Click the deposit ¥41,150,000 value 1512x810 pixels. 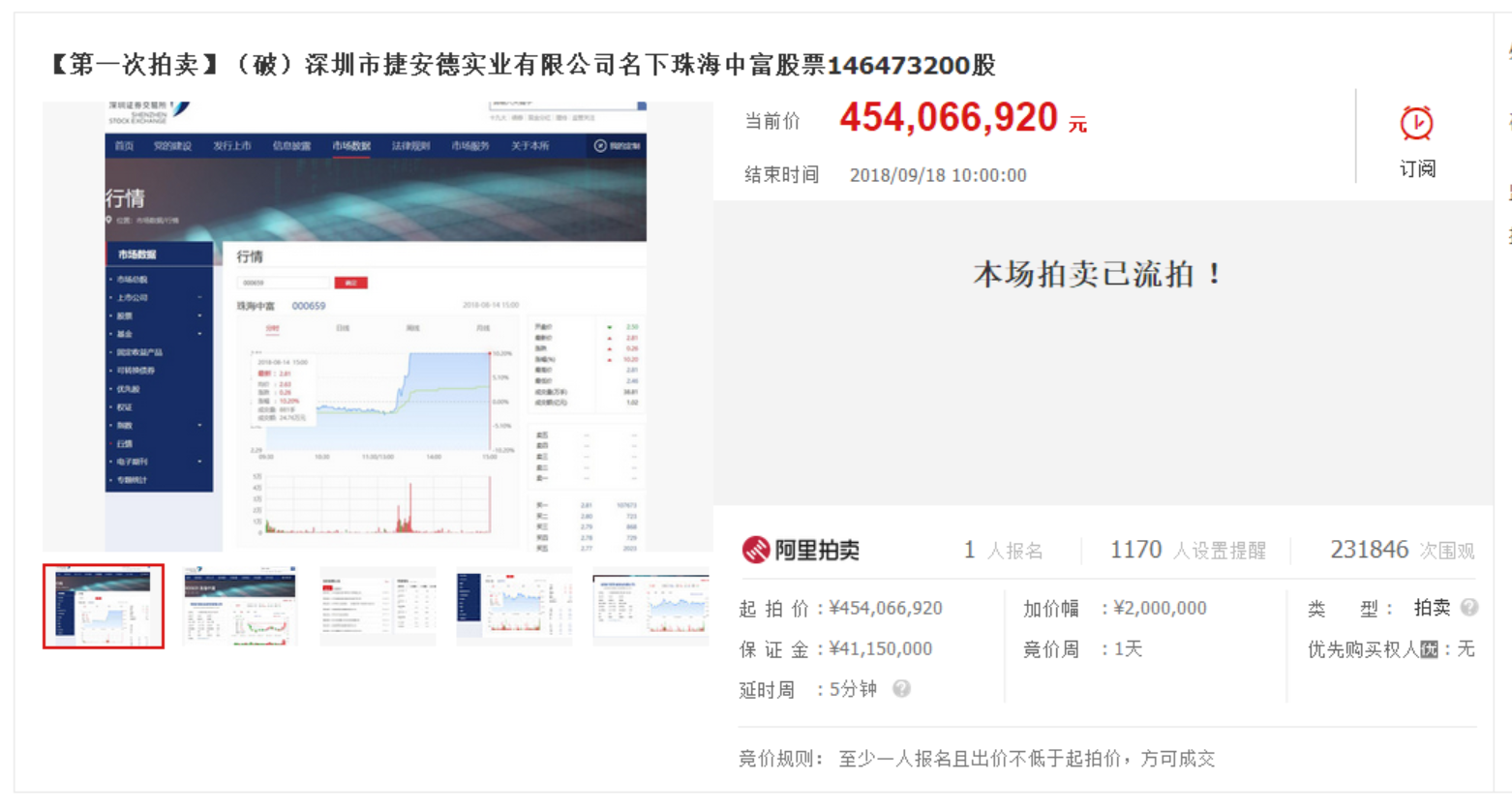(881, 649)
